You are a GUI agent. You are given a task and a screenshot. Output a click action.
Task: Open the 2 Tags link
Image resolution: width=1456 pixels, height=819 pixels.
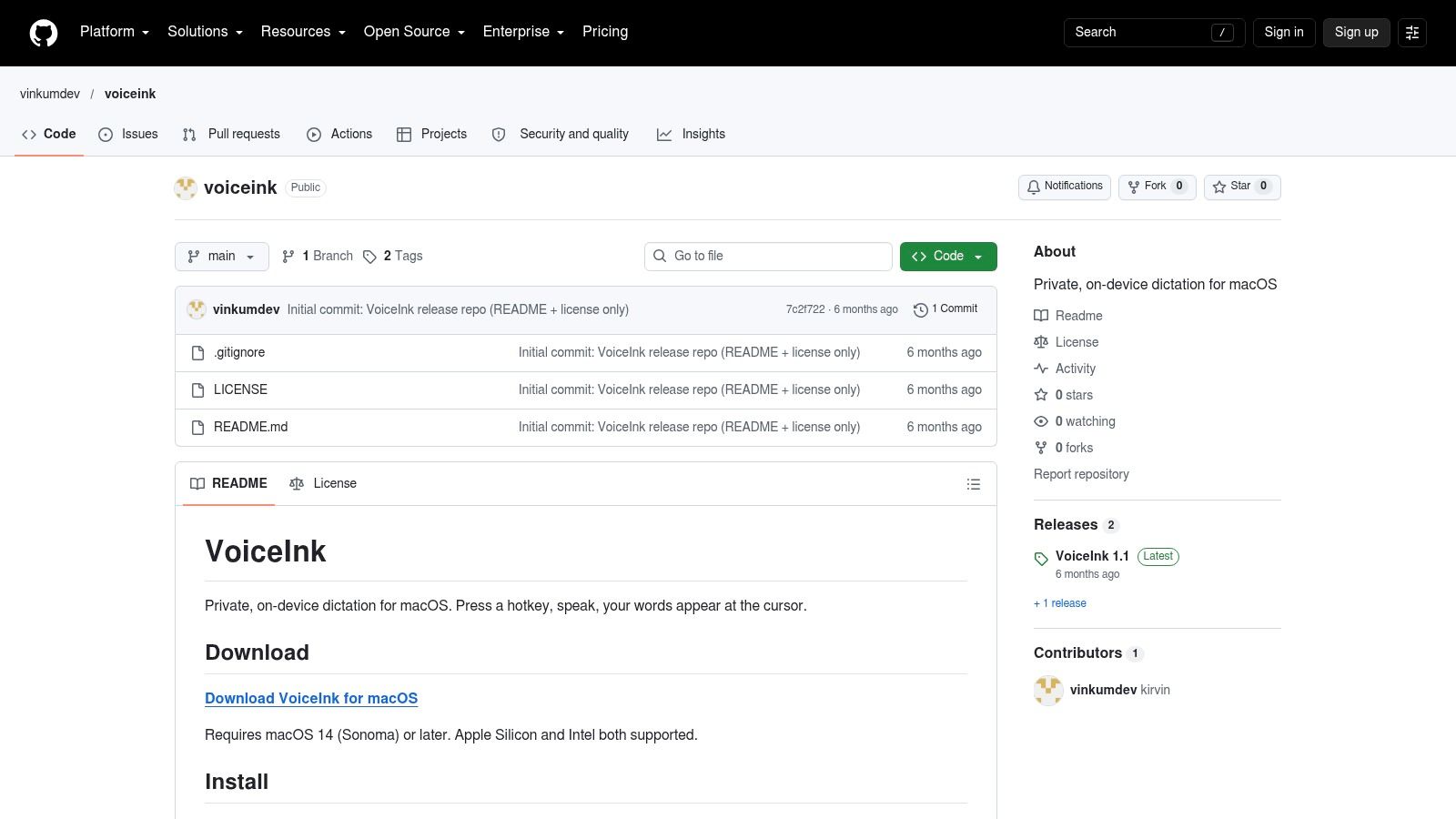click(393, 257)
